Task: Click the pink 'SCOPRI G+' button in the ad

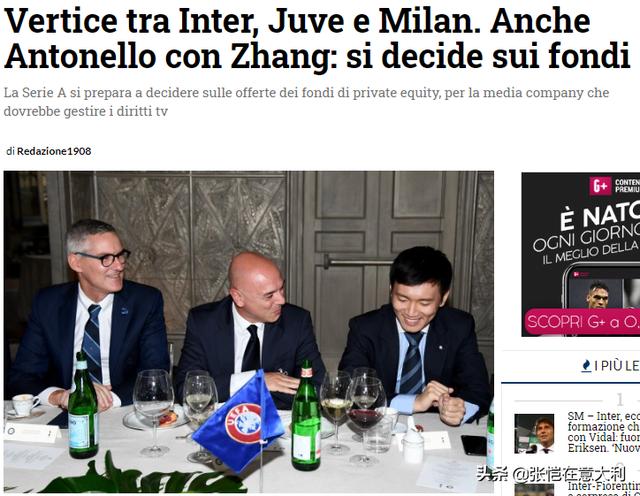Action: click(x=582, y=322)
